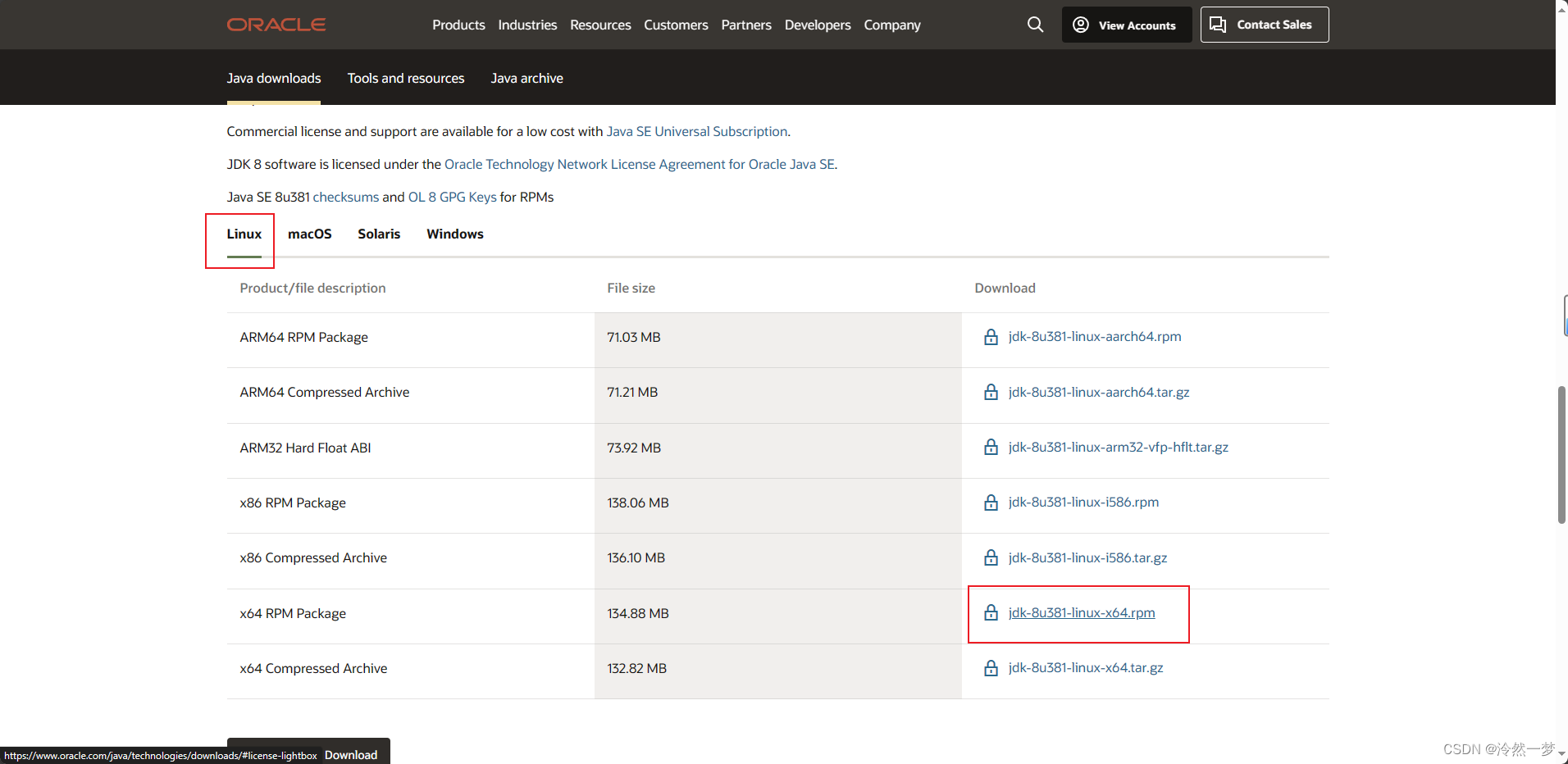Open Industries menu in header
The image size is (1568, 764).
[527, 25]
